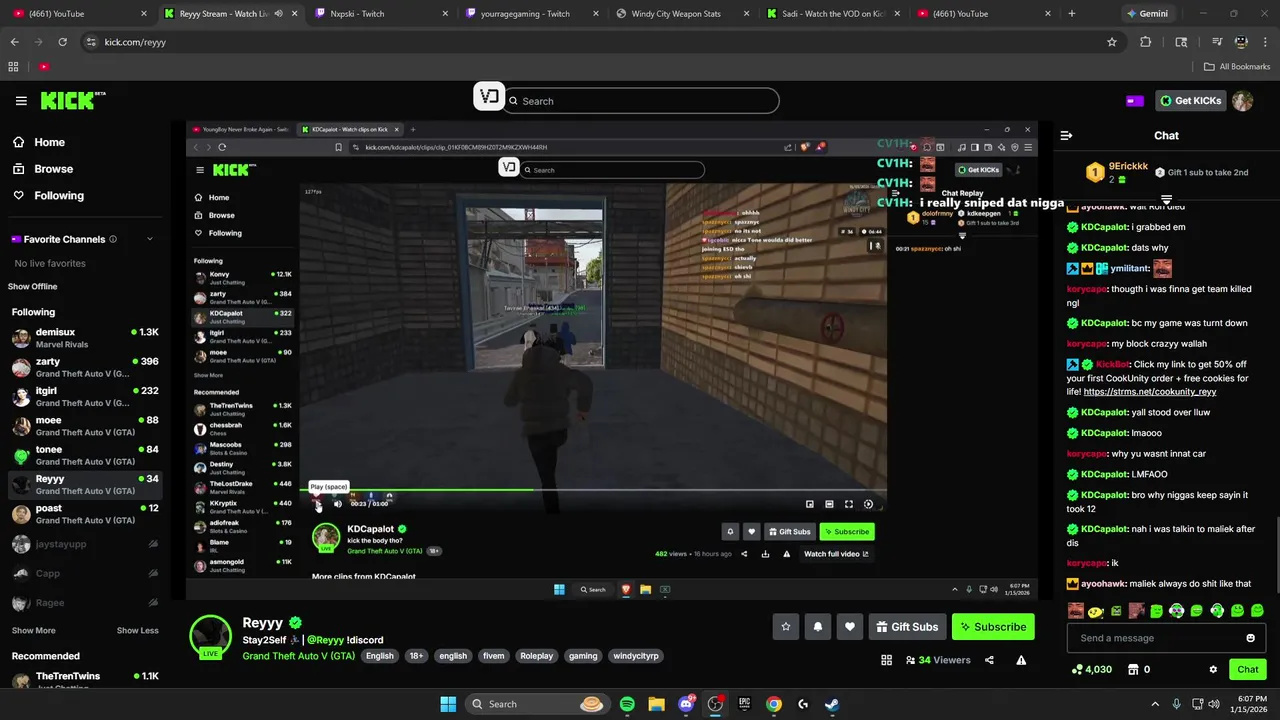The image size is (1280, 720).
Task: Collapse list with Show Less
Action: [138, 630]
